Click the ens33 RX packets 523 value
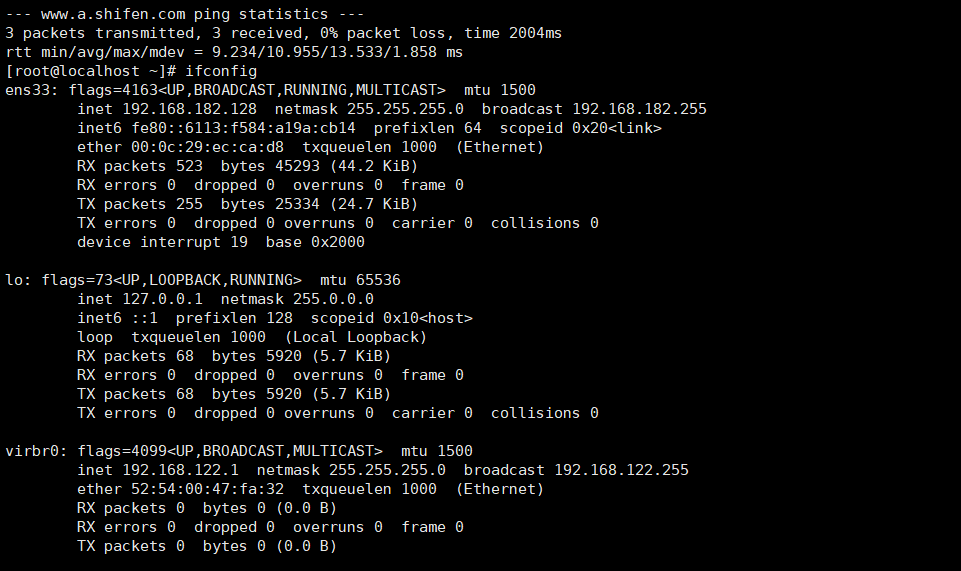The height and width of the screenshot is (571, 961). tap(140, 166)
